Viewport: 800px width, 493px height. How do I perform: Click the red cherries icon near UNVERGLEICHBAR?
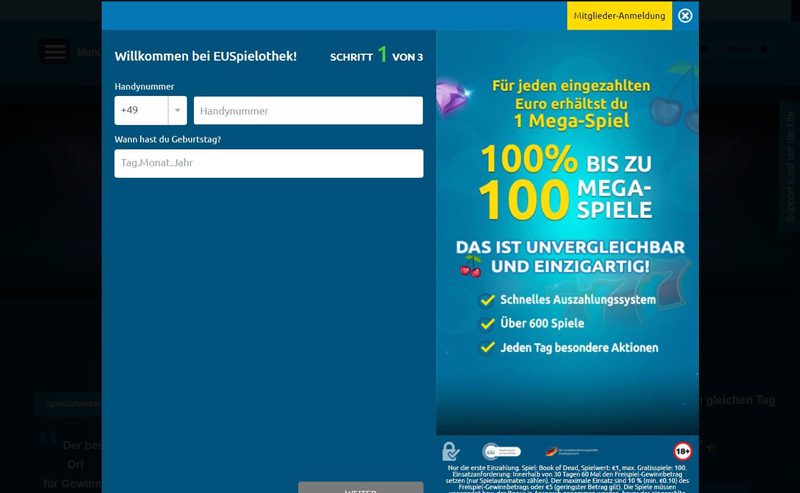tap(470, 267)
